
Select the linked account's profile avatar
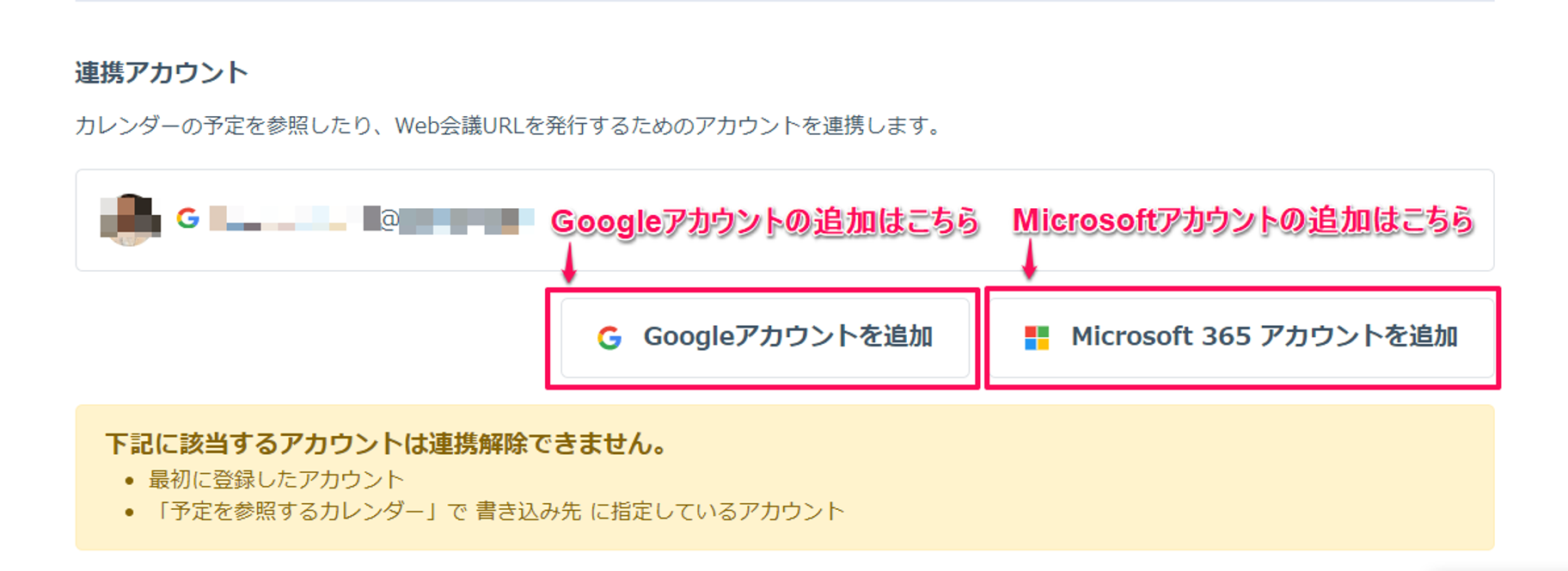point(131,219)
